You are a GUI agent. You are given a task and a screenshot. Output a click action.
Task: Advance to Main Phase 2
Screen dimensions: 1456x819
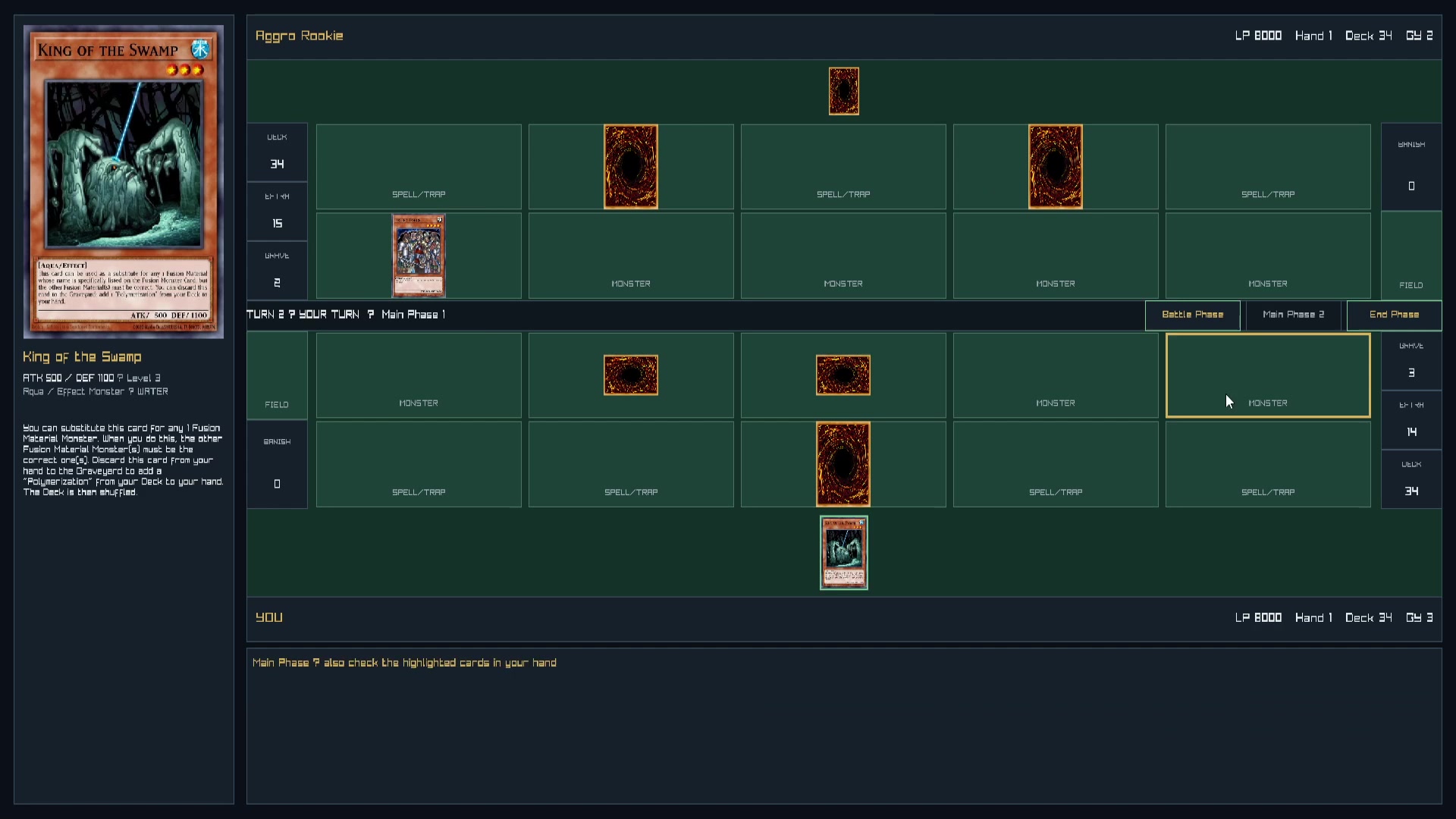pyautogui.click(x=1293, y=315)
